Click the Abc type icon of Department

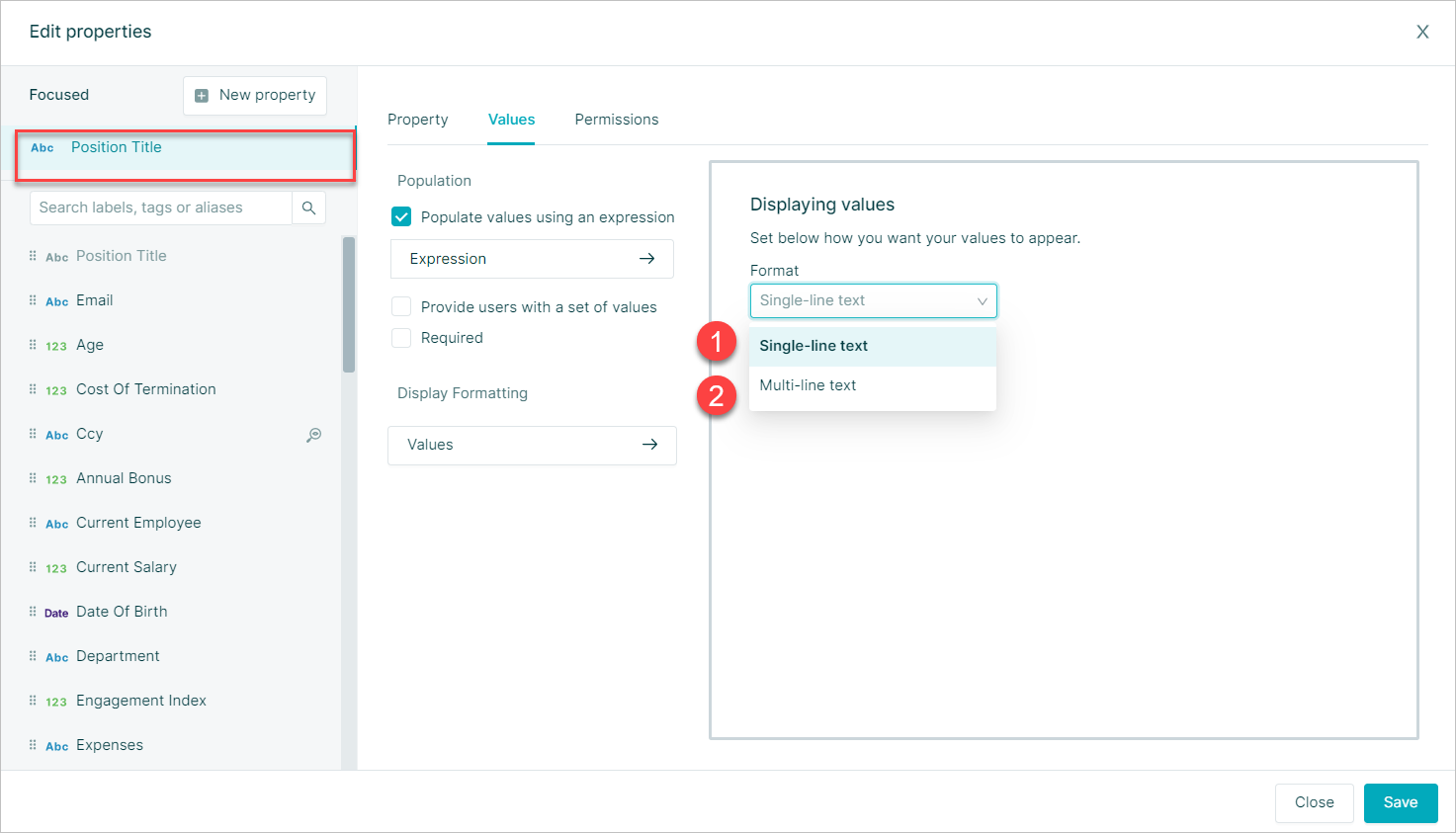pos(57,657)
